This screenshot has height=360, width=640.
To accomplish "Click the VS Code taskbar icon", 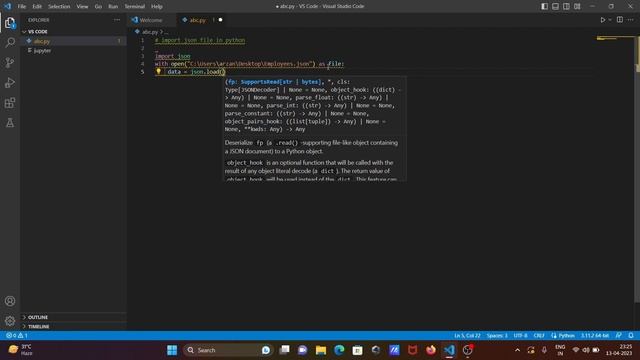I will pos(449,350).
